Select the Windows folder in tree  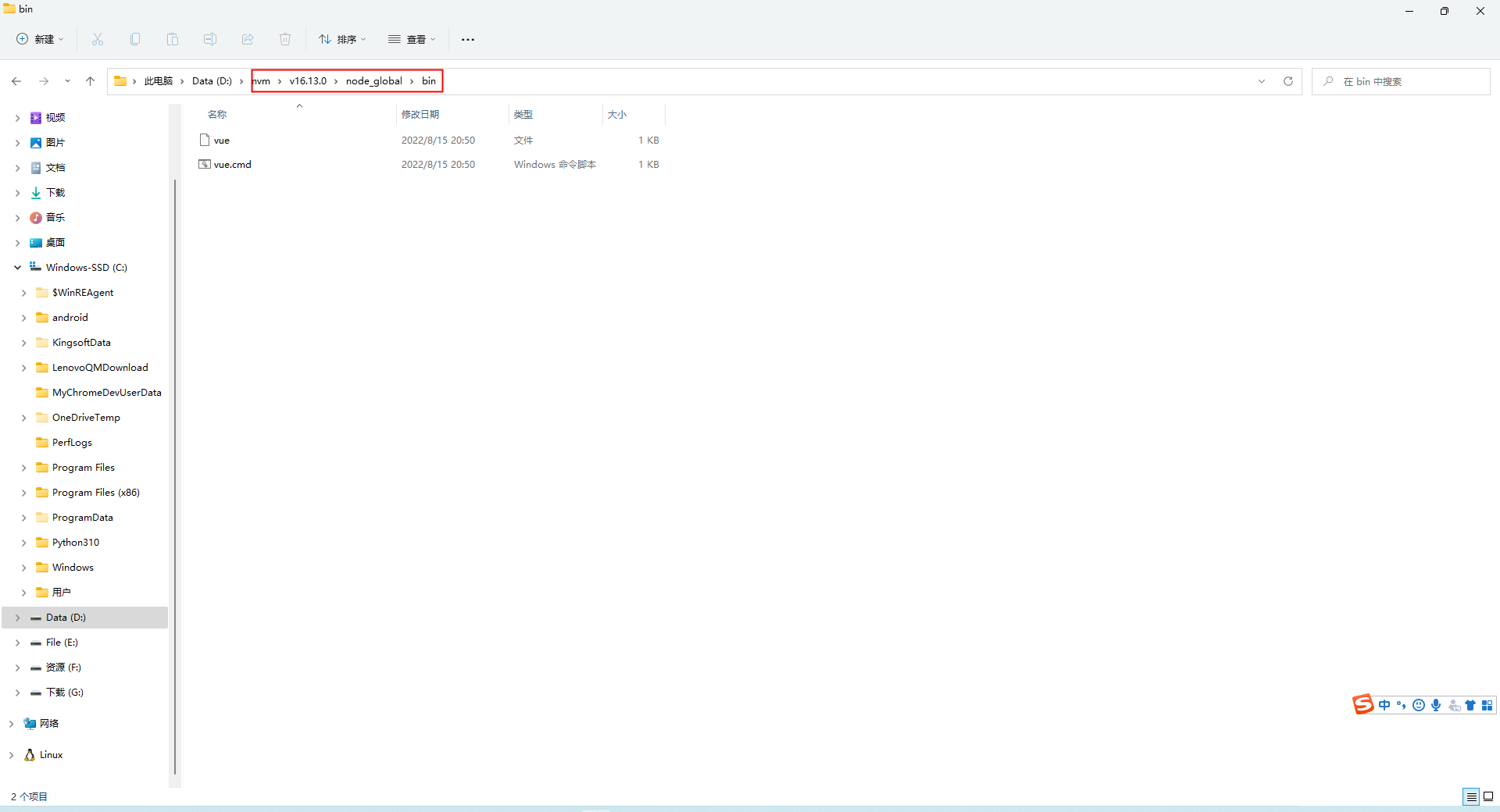click(x=73, y=568)
